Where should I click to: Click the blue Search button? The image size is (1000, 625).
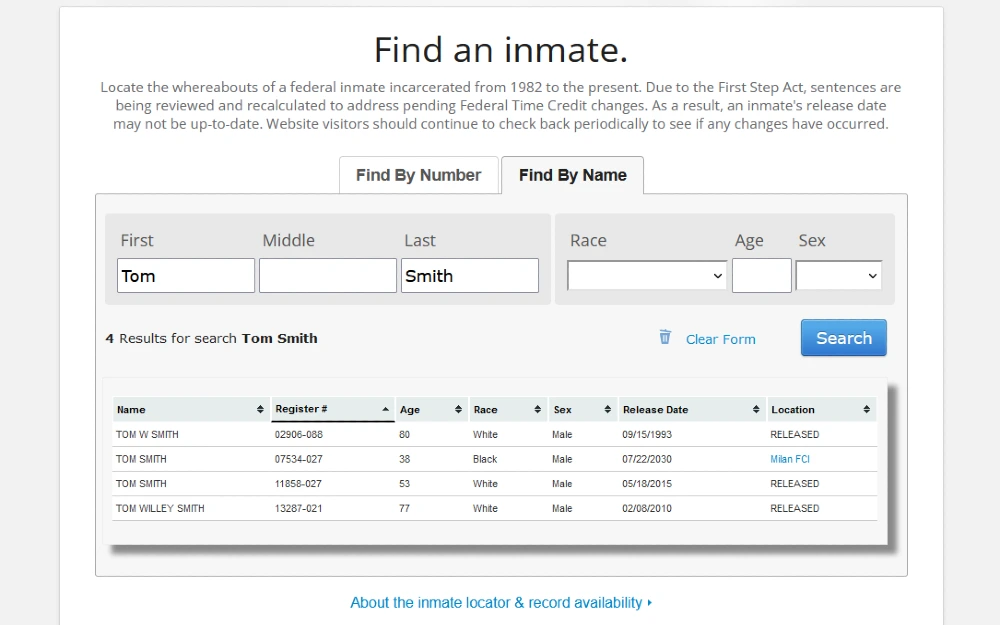point(844,337)
